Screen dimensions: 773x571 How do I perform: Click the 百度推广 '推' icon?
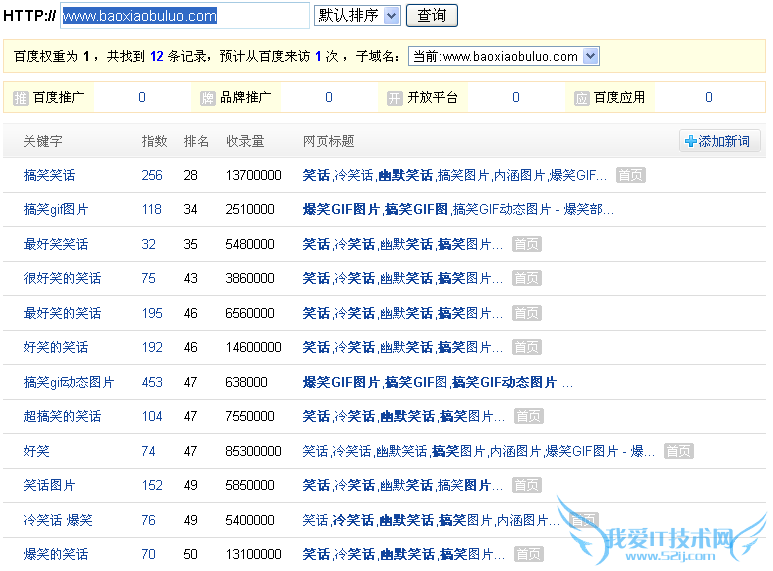(x=21, y=98)
